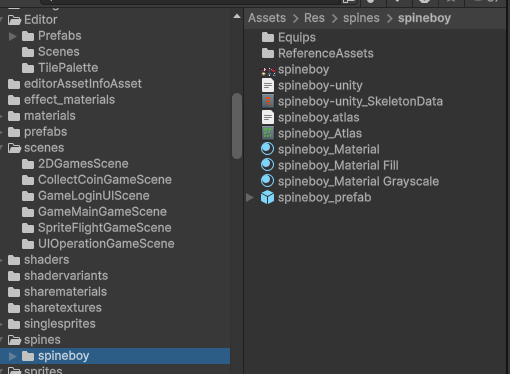The image size is (510, 374).
Task: Click the 2DGamesScene folder icon
Action: (28, 164)
